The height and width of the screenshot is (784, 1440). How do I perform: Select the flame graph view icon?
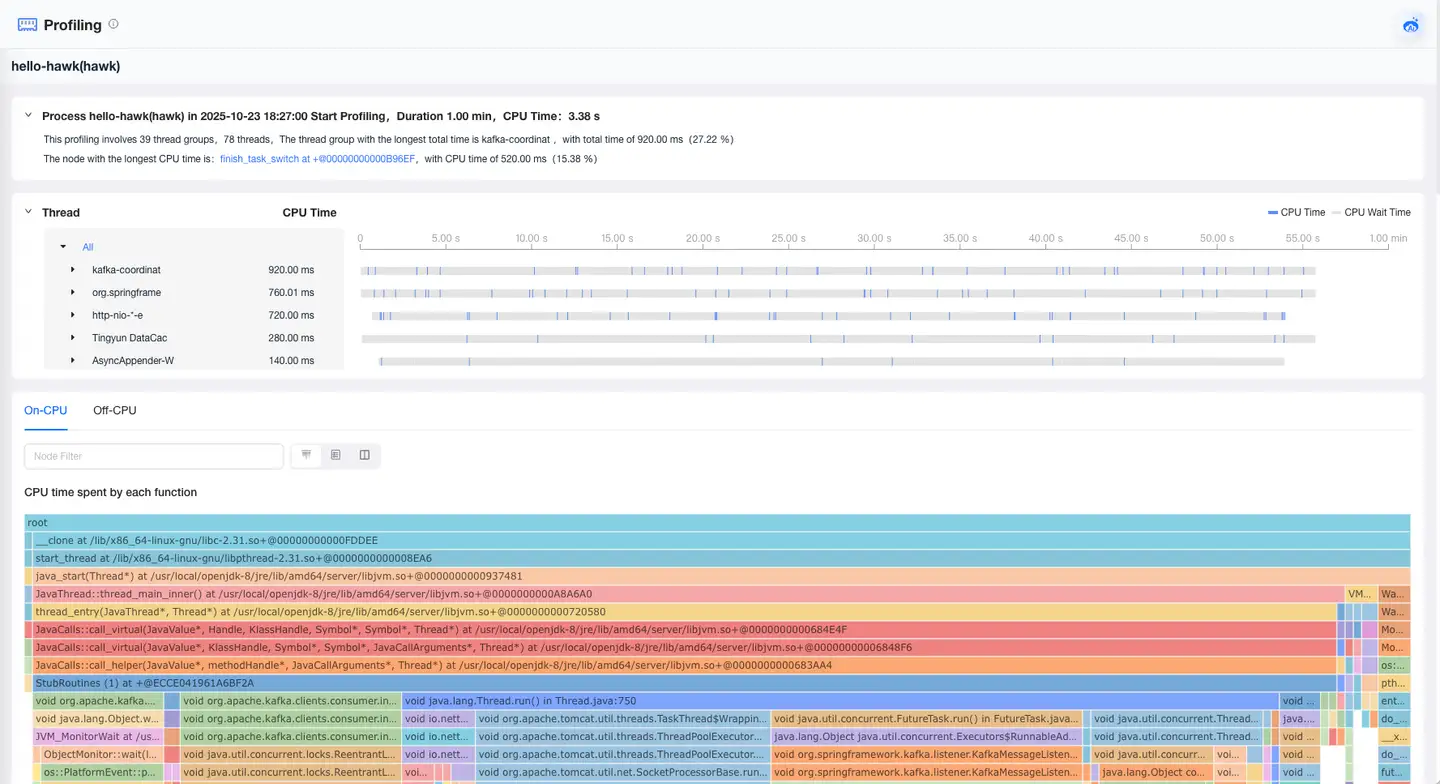pyautogui.click(x=306, y=455)
